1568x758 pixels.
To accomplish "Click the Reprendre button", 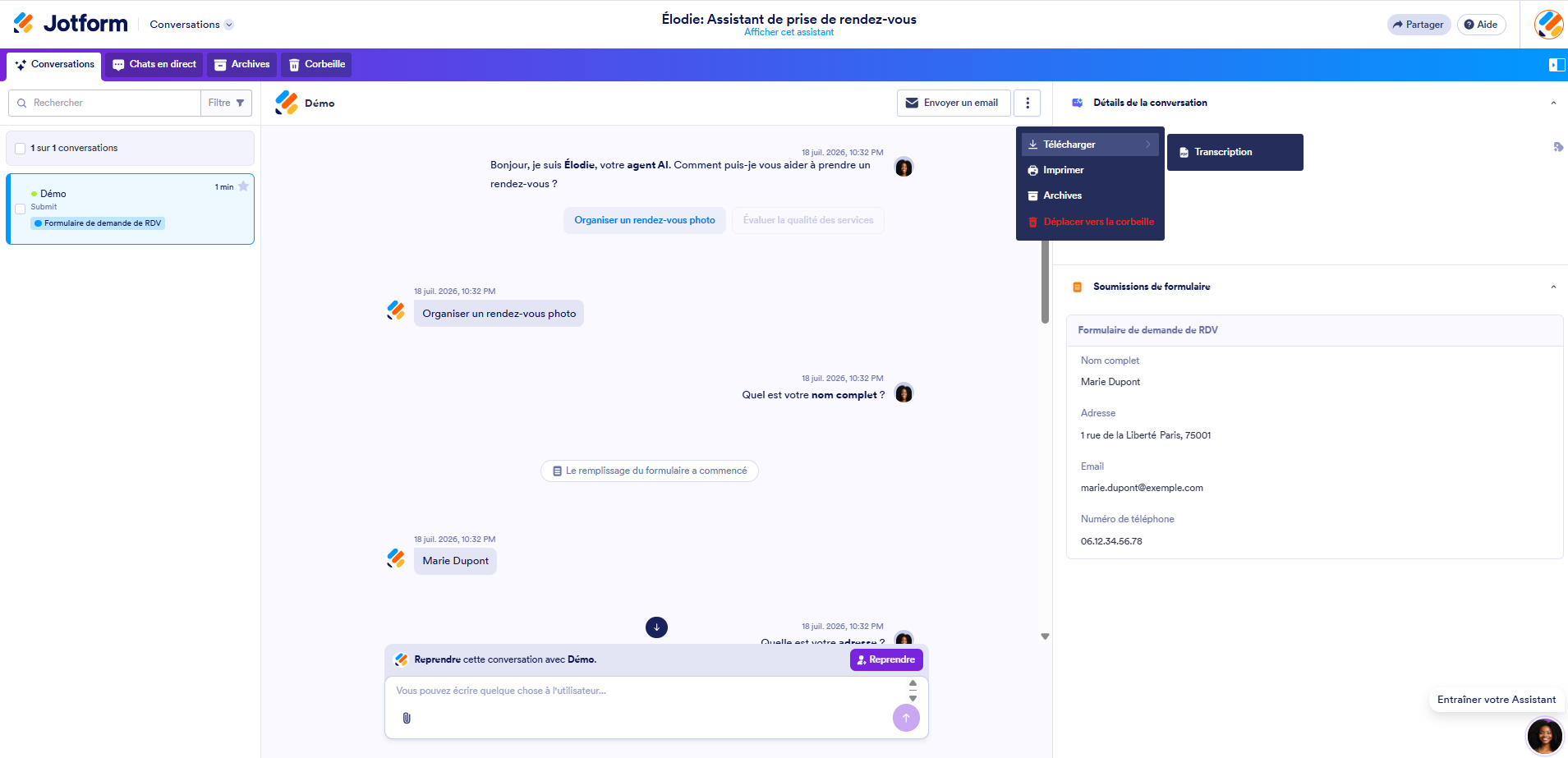I will point(886,659).
